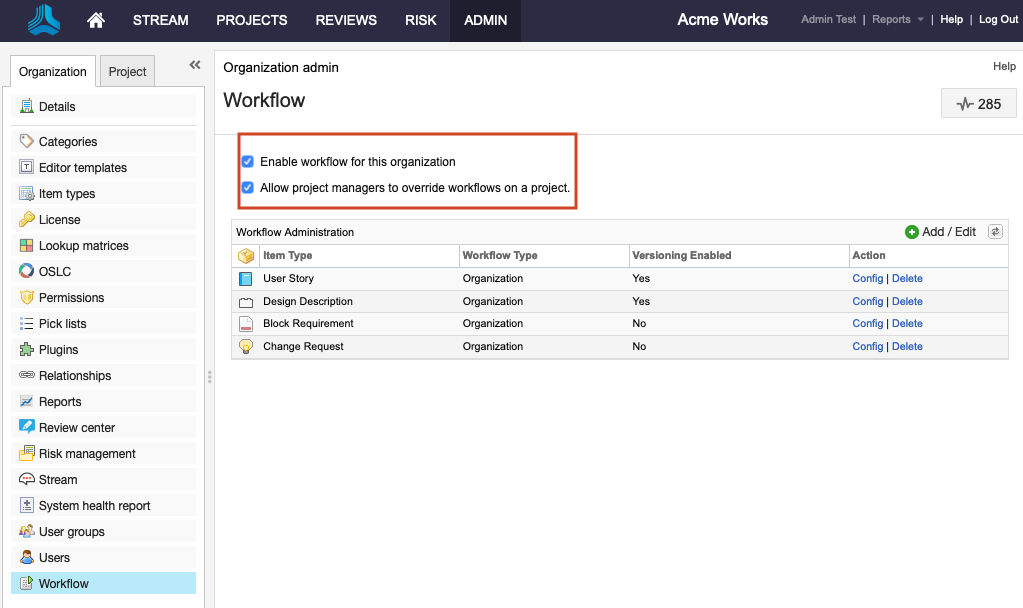Click the Jama logo icon in the header

(x=44, y=20)
